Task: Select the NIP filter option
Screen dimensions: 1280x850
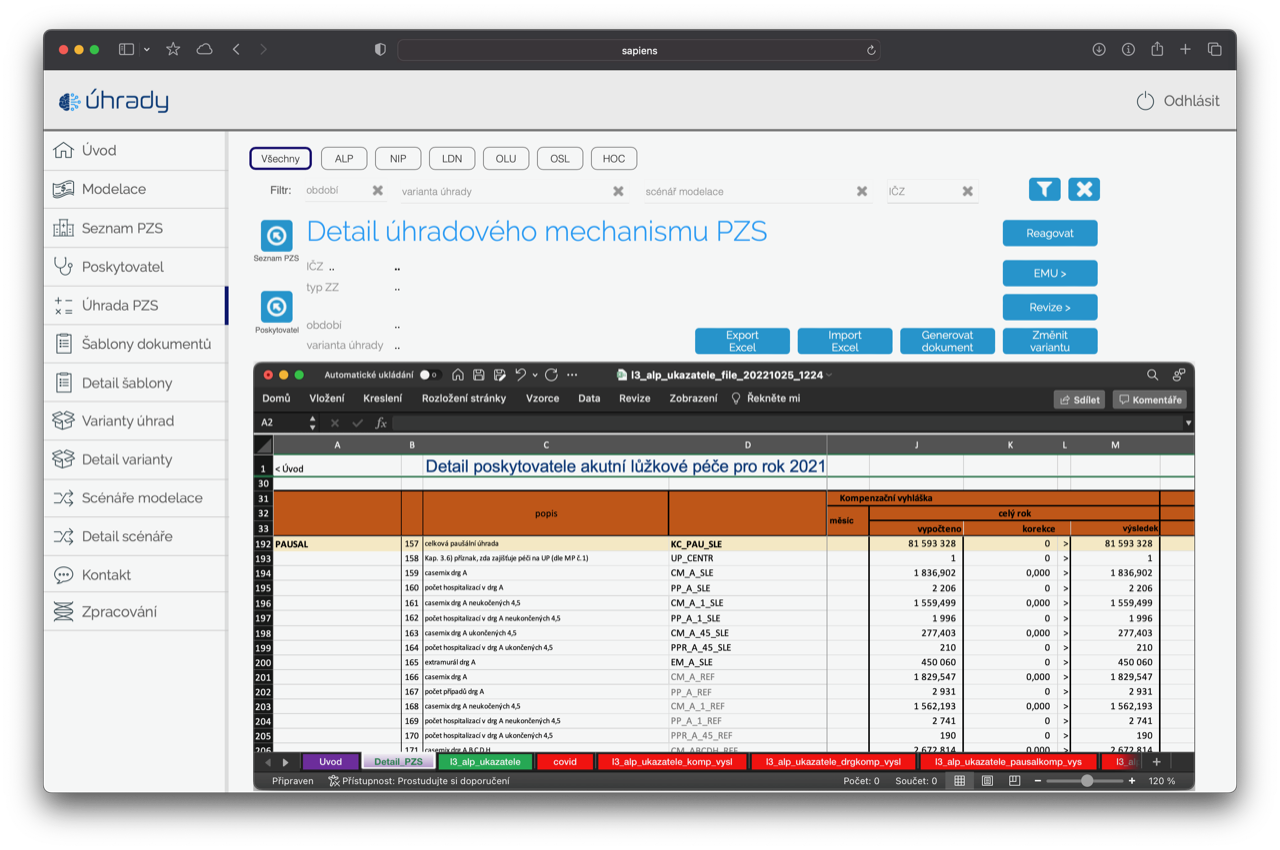Action: 398,159
